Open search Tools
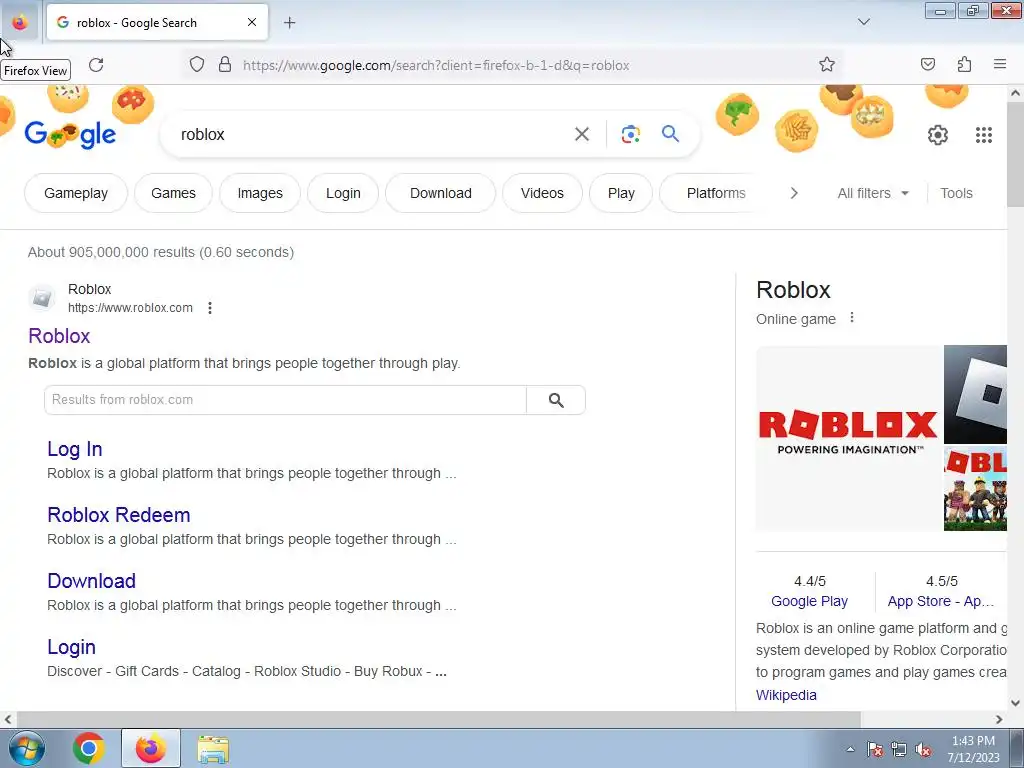Viewport: 1024px width, 768px height. pyautogui.click(x=956, y=193)
